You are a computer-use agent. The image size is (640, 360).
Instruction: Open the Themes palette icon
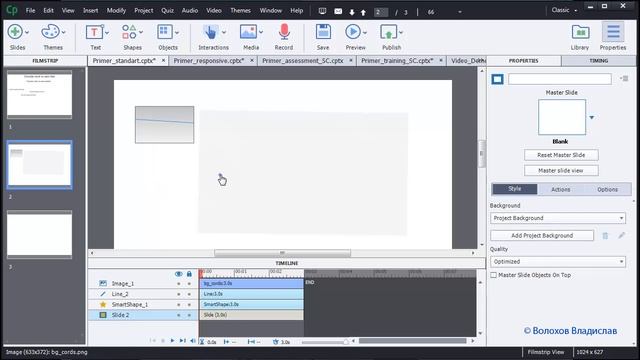(51, 32)
